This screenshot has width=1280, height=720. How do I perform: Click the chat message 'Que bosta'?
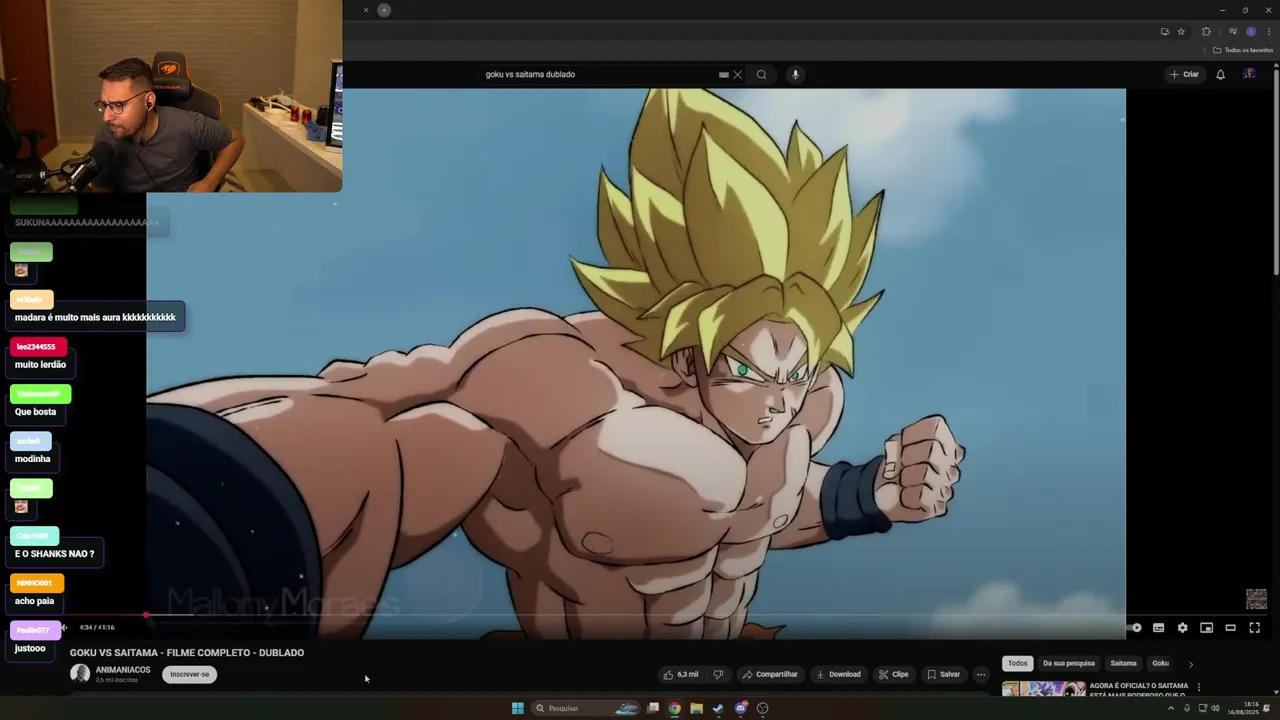click(35, 412)
